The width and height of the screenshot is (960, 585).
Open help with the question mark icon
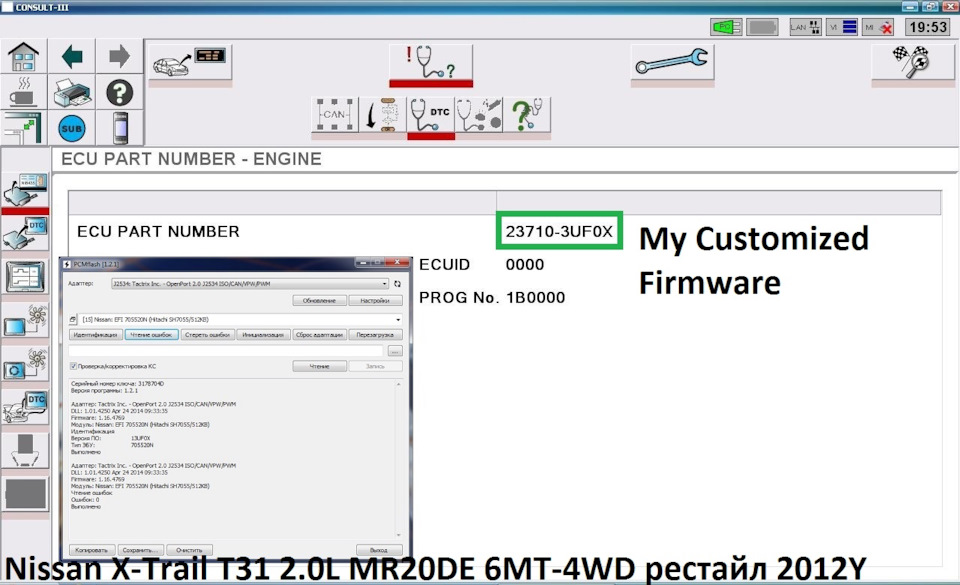119,93
